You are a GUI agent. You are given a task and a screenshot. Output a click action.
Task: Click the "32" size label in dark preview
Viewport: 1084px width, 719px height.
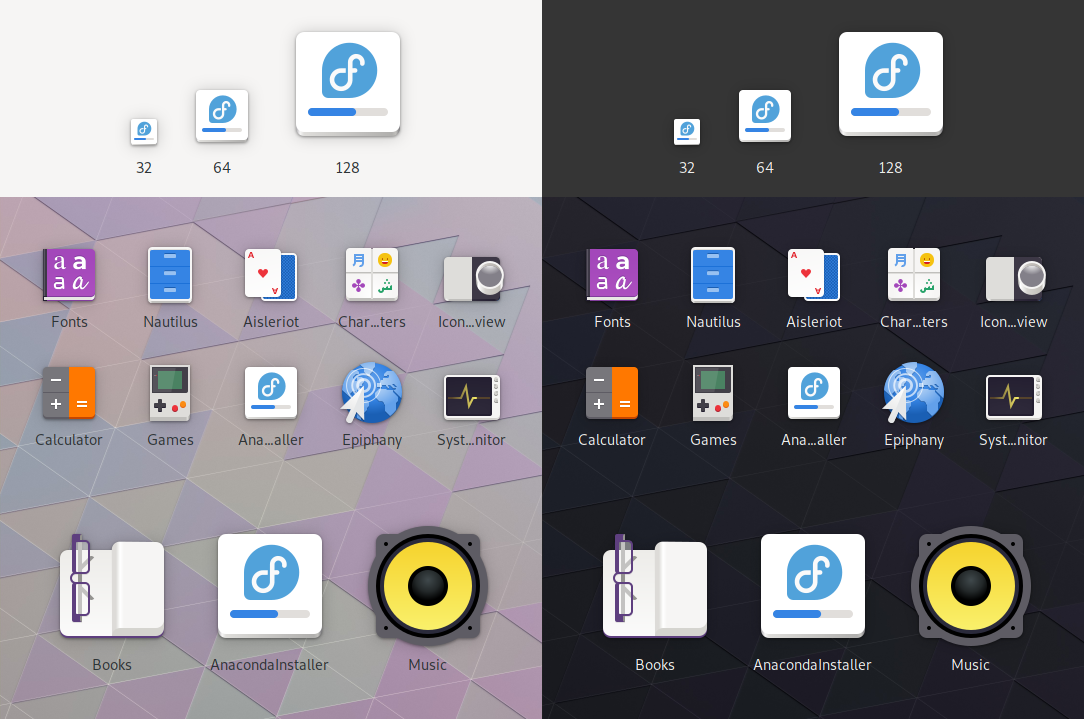tap(686, 168)
